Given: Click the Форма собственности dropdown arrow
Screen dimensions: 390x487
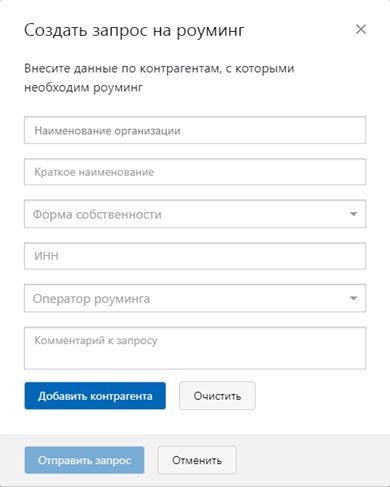Looking at the screenshot, I should (x=353, y=214).
